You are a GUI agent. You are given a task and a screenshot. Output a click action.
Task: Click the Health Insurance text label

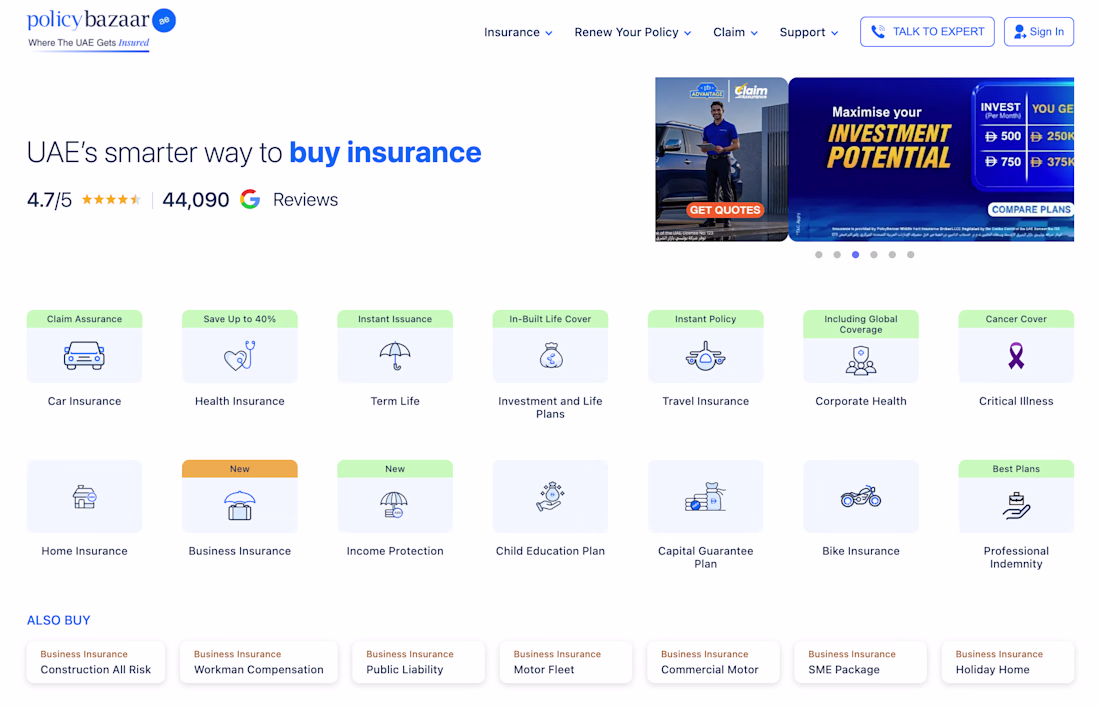coord(240,401)
